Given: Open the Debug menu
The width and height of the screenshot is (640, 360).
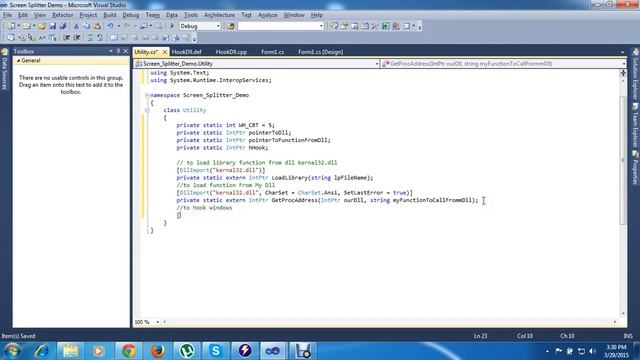Looking at the screenshot, I should coord(131,15).
